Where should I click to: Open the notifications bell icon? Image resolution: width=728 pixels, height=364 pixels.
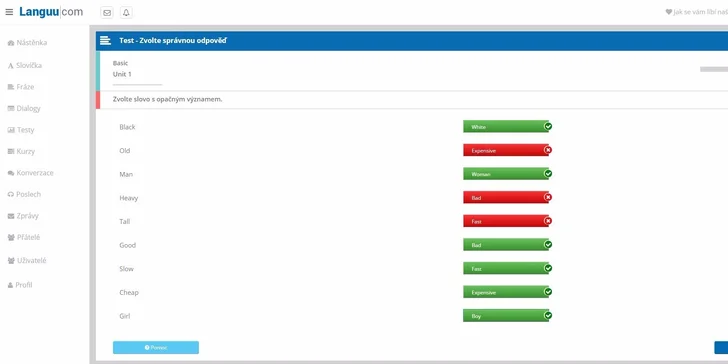click(126, 13)
